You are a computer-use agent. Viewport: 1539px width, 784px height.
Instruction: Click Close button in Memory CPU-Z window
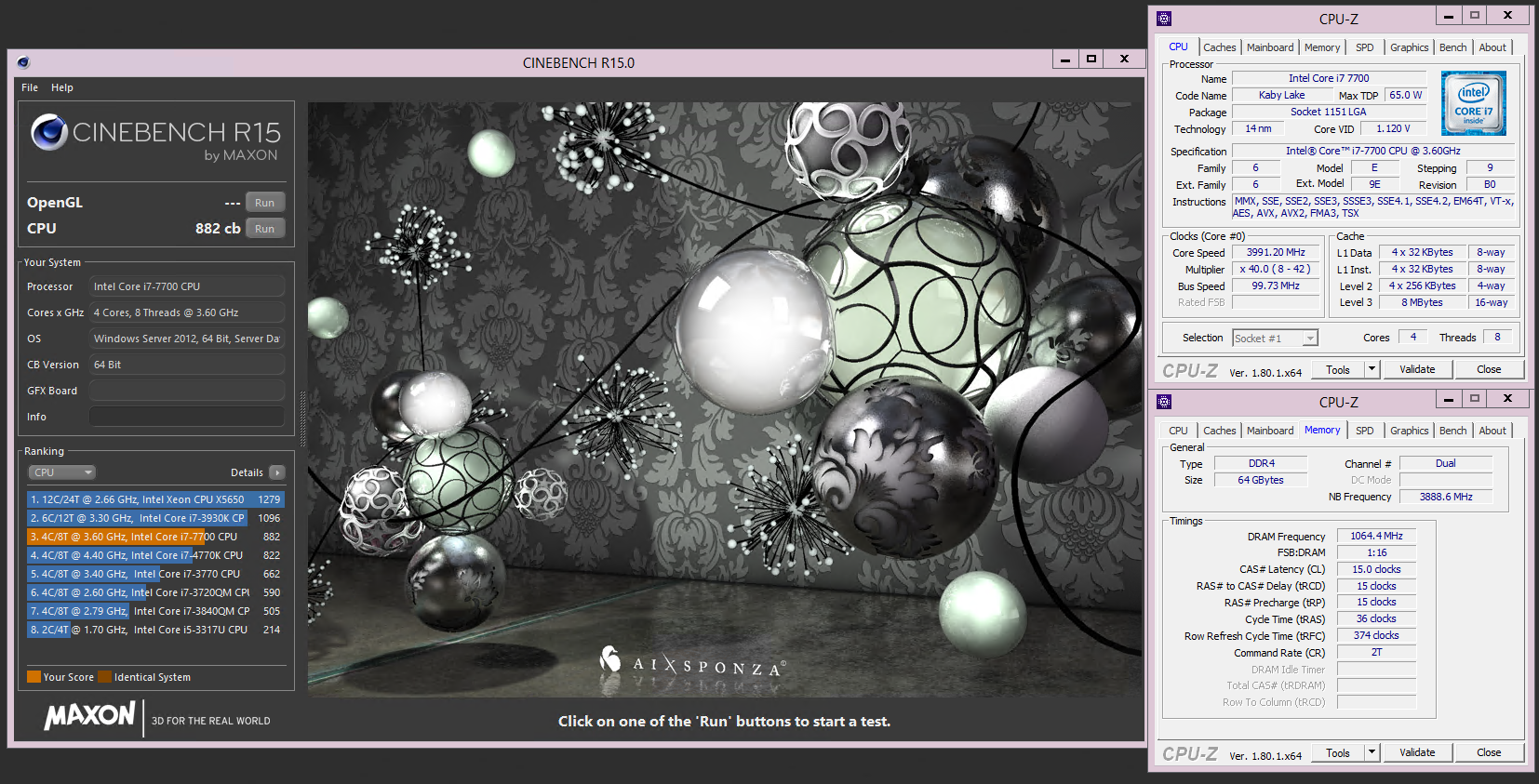point(1489,752)
